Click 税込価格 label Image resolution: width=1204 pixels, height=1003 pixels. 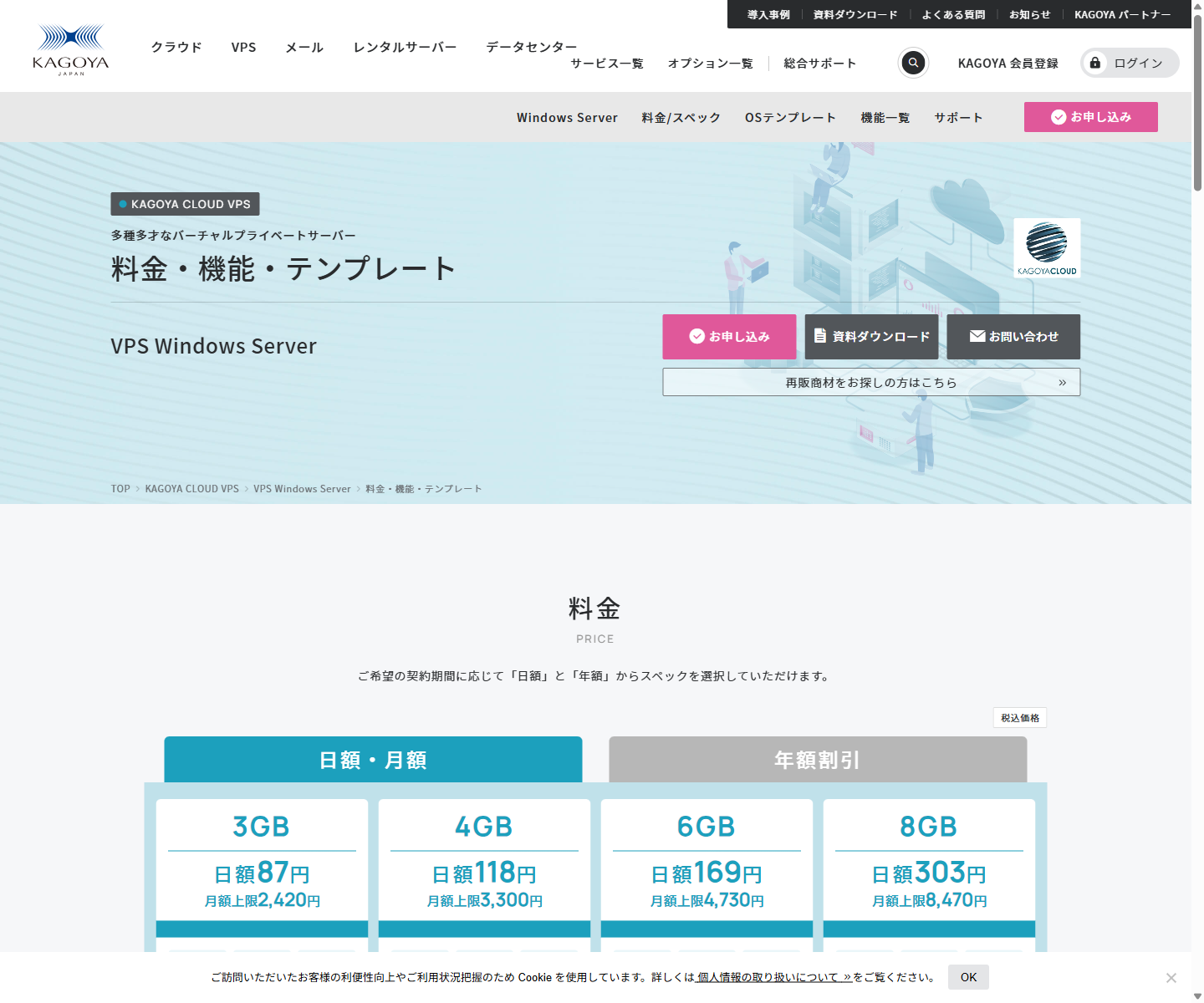tap(1020, 718)
